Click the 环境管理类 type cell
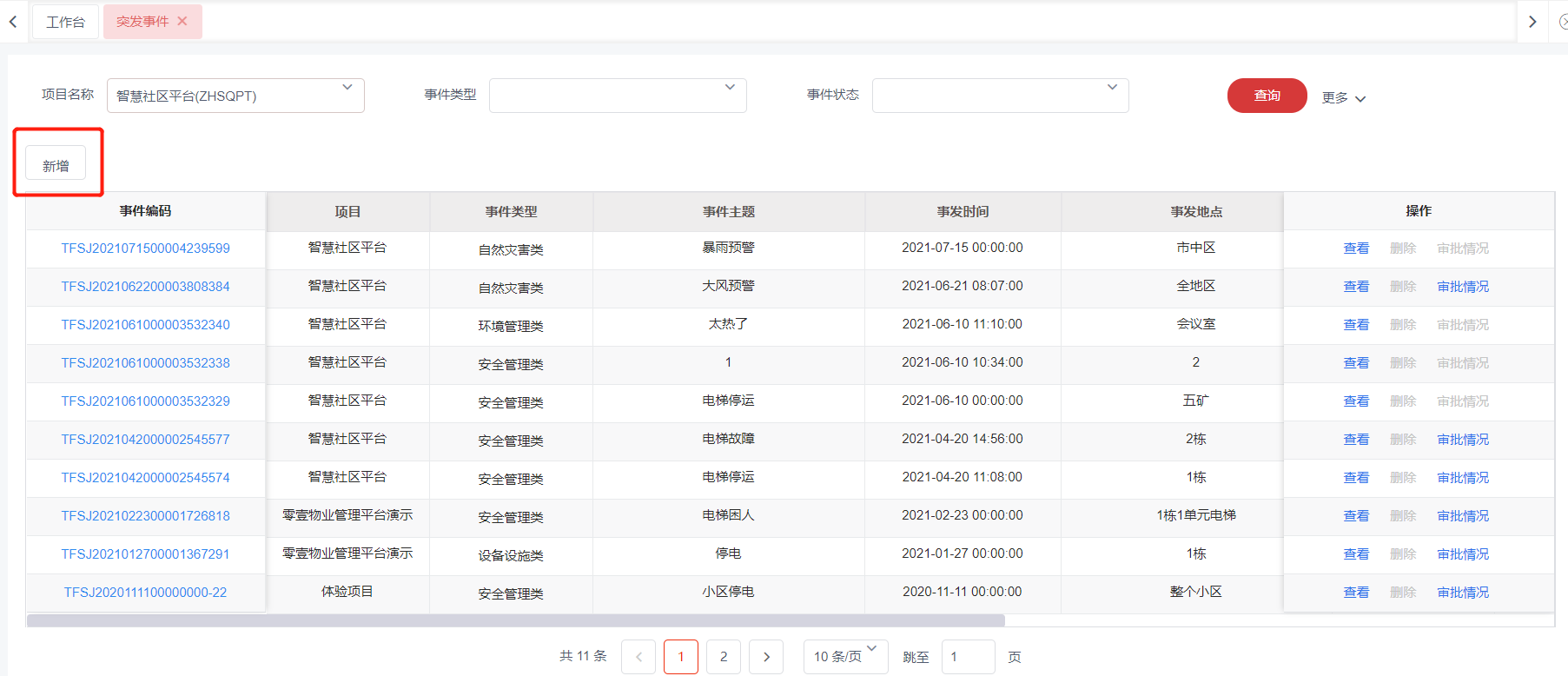The image size is (1568, 676). coord(511,326)
